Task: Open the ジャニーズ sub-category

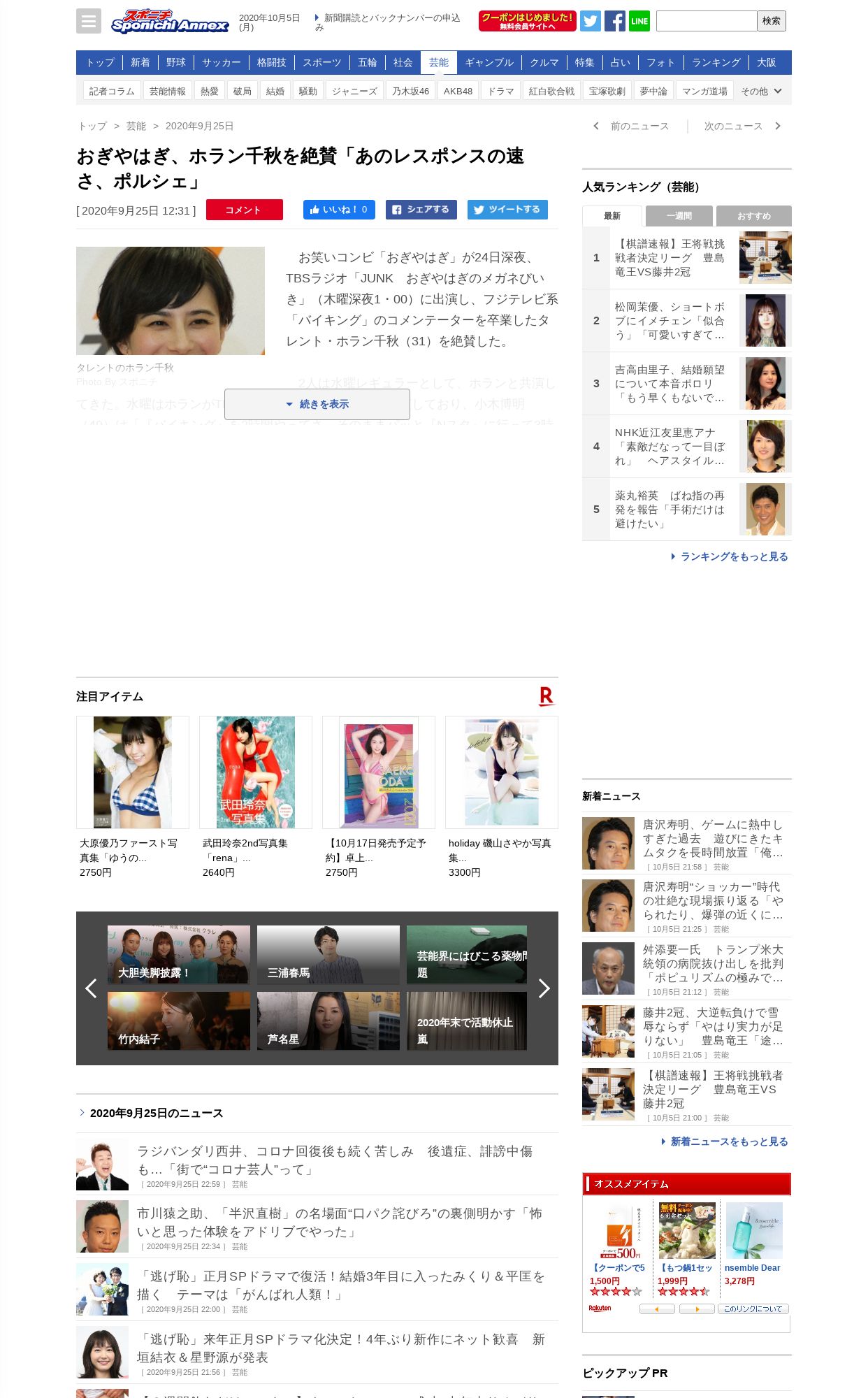Action: (354, 91)
